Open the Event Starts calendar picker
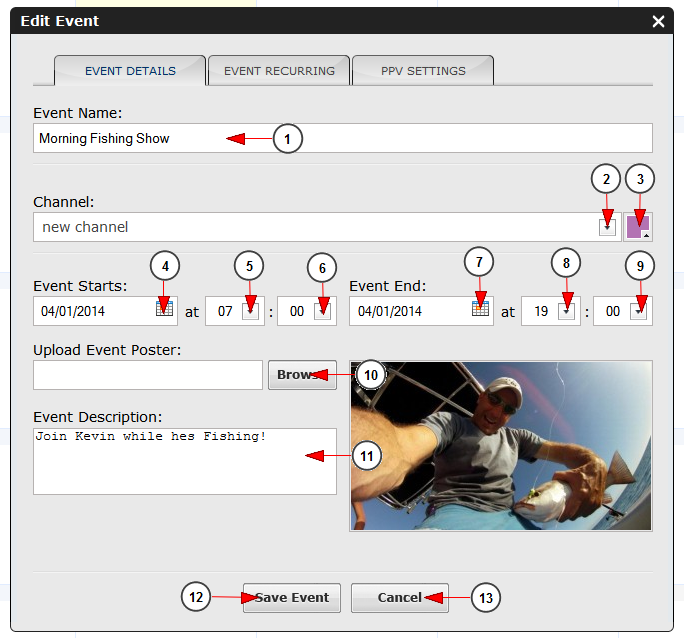Viewport: 684px width, 638px height. (x=164, y=308)
